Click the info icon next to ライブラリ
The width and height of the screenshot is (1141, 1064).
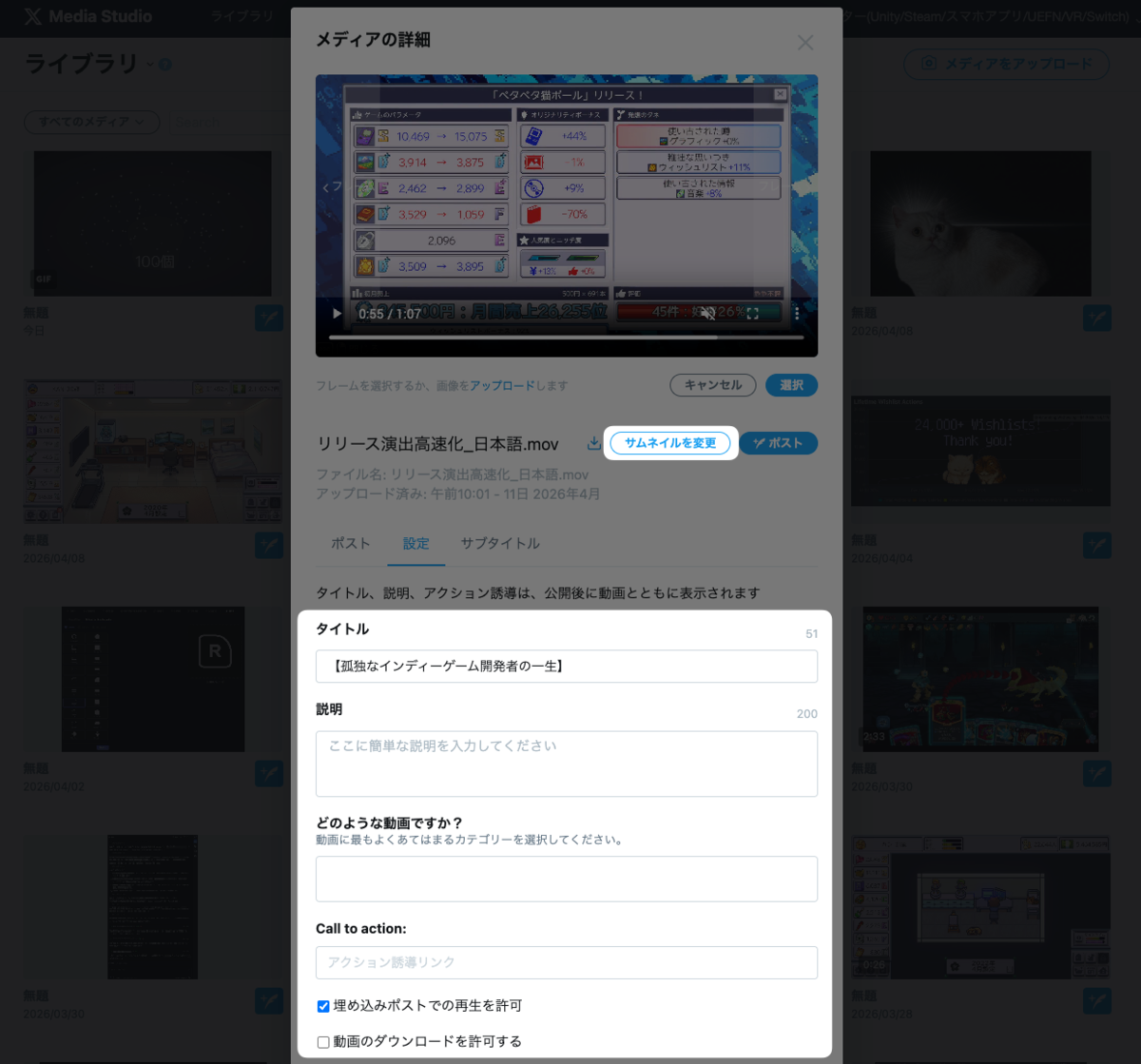click(x=165, y=65)
